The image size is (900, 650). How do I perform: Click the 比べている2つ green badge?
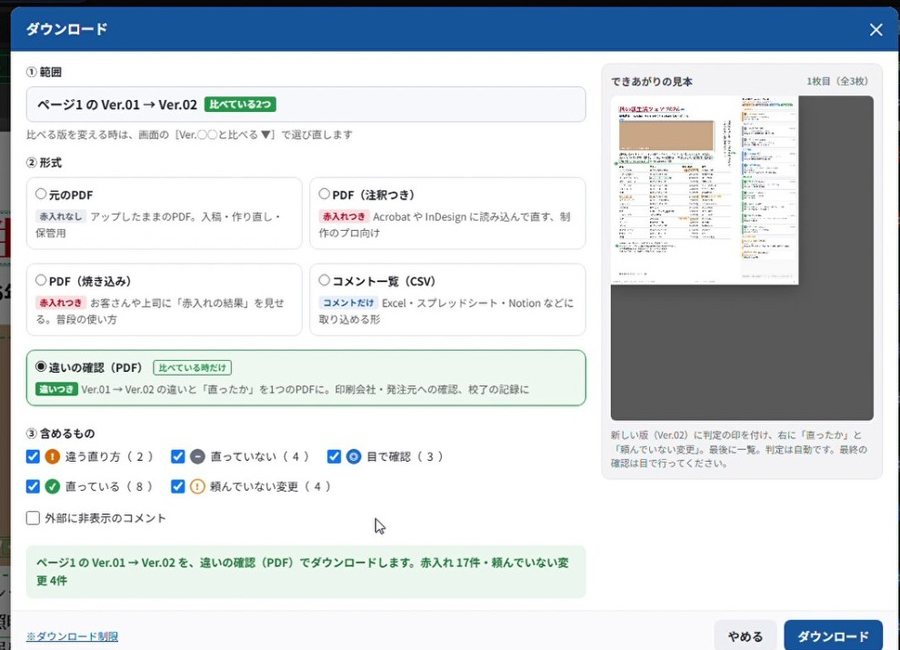[240, 105]
